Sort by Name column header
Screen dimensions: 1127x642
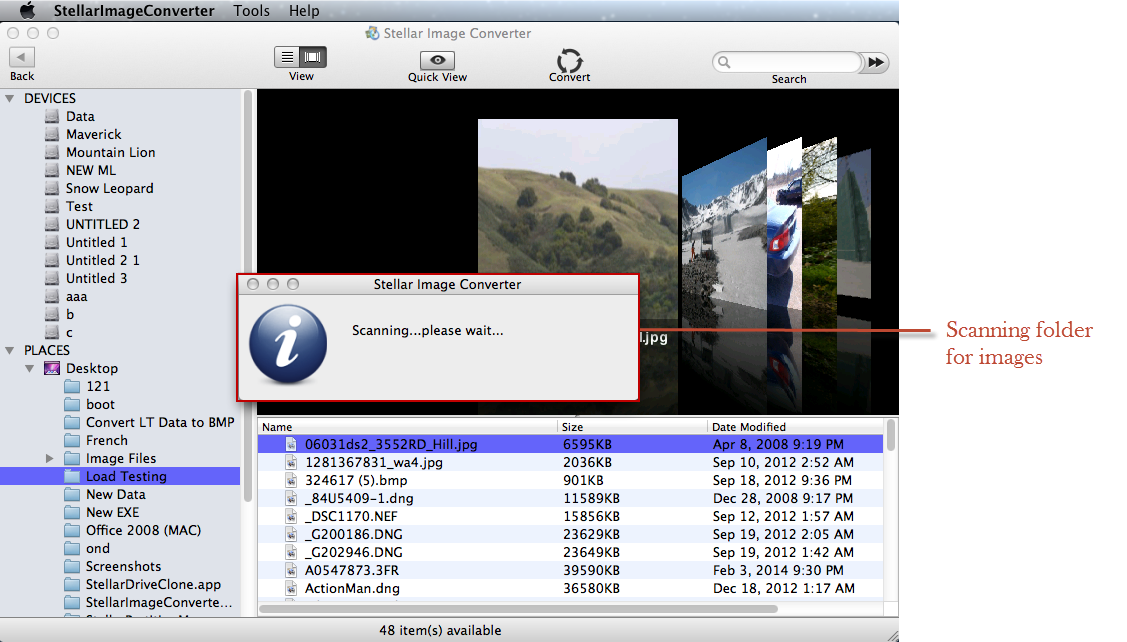coord(407,427)
